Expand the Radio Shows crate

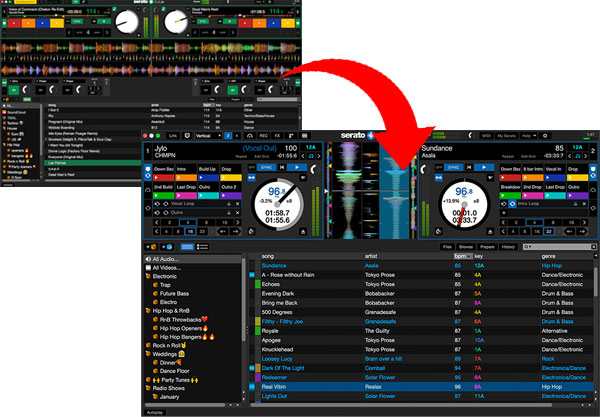(148, 388)
